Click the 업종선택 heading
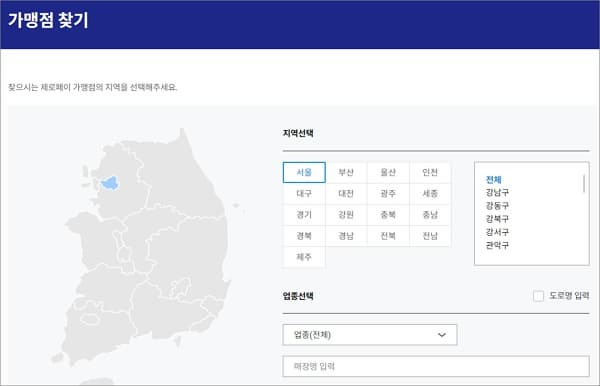The image size is (600, 386). (x=298, y=296)
